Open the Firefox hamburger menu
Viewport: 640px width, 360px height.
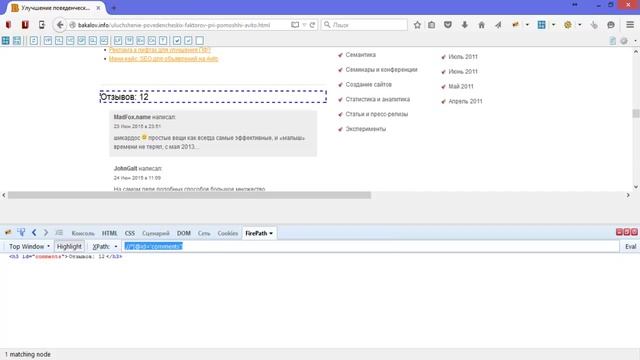coord(630,25)
